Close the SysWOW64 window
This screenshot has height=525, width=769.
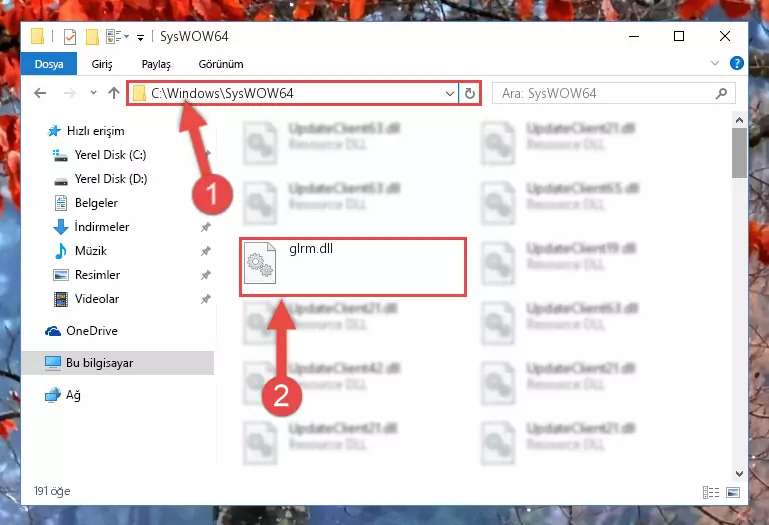tap(724, 36)
